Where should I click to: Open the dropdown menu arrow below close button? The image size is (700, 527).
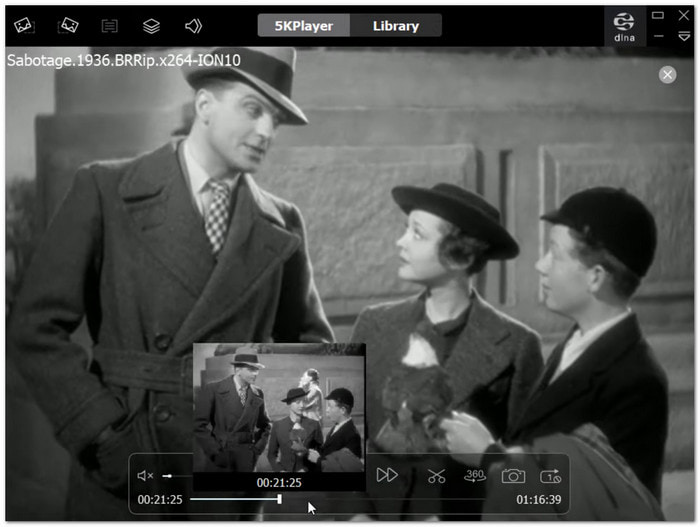click(684, 36)
